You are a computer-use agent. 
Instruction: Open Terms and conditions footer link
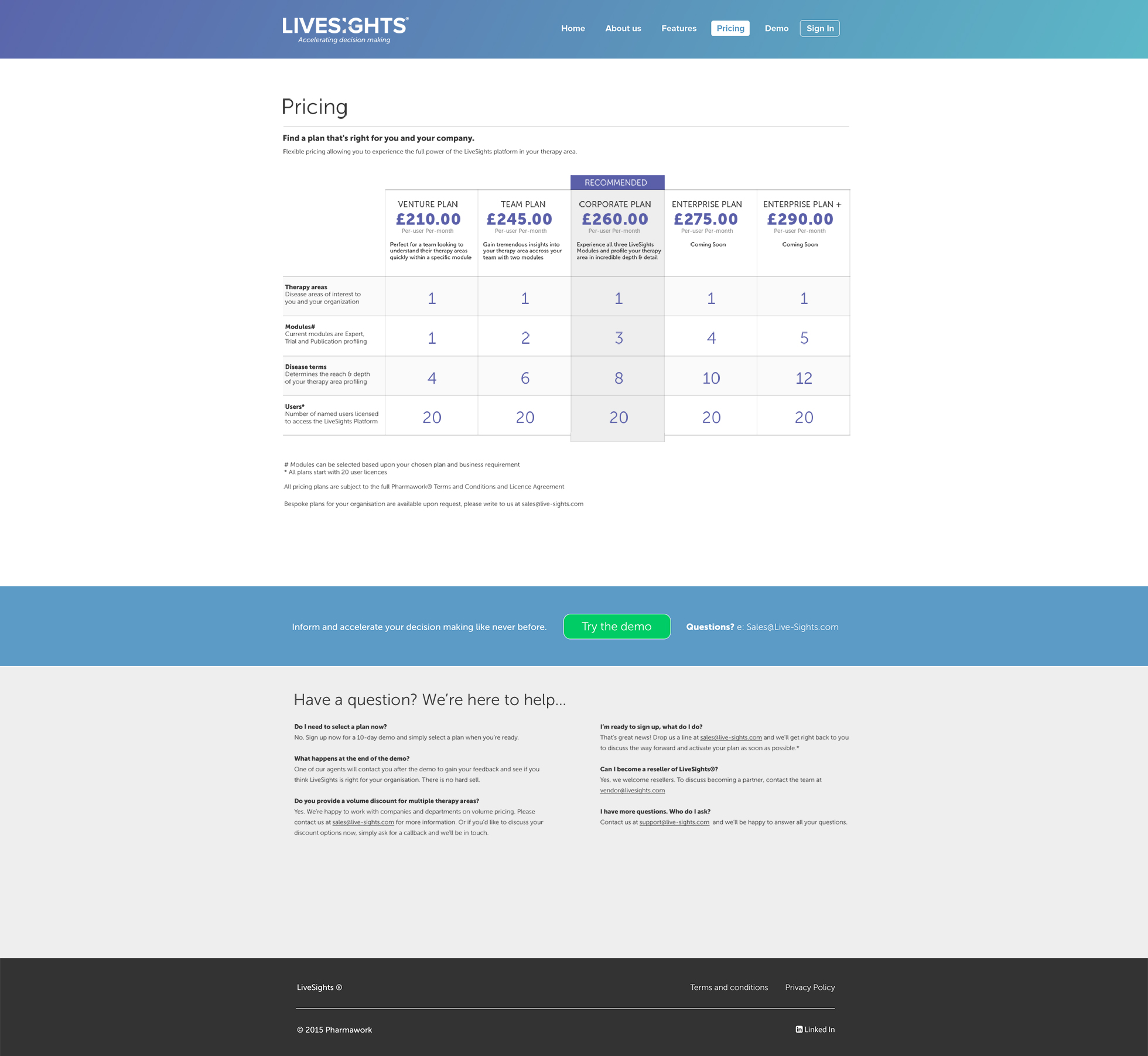[x=728, y=987]
